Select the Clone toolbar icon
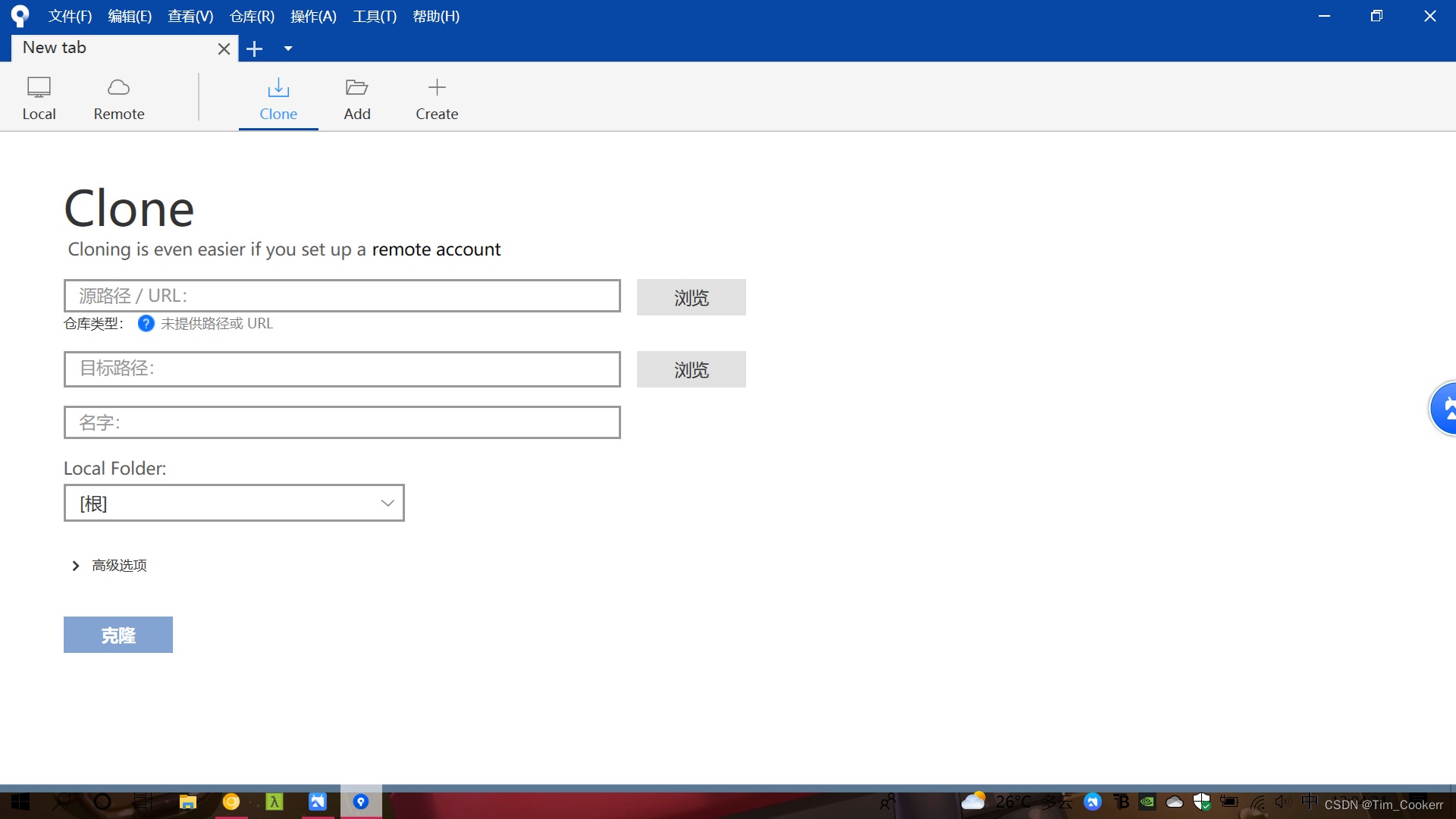This screenshot has height=819, width=1456. coord(278,88)
